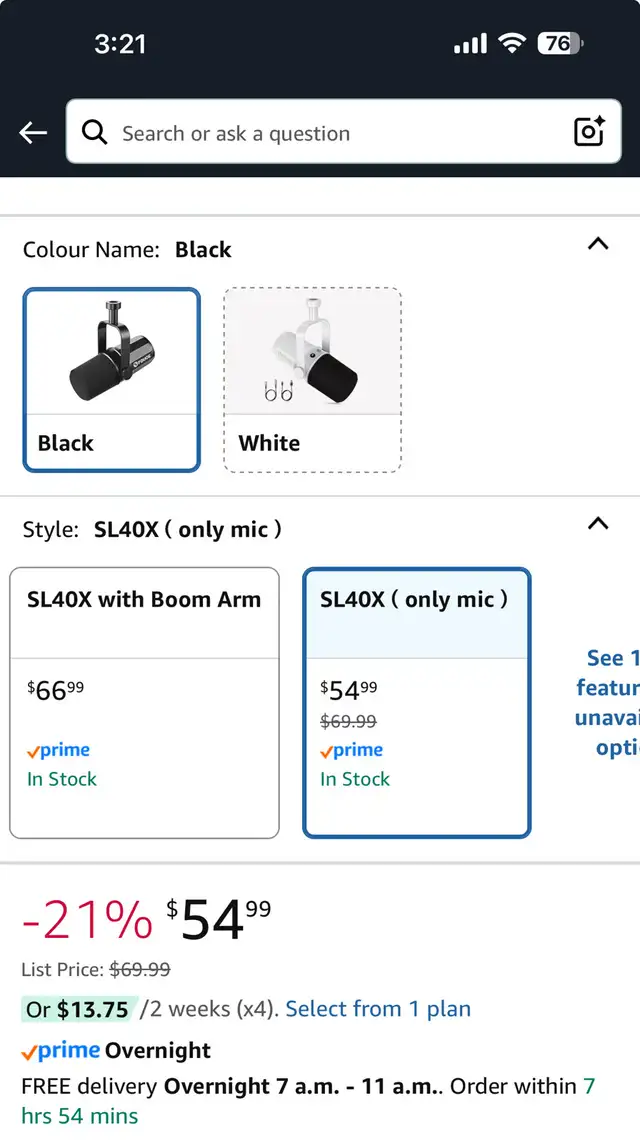This screenshot has width=640, height=1143.
Task: Tap the $13.75 installment price highlight
Action: tap(79, 1009)
